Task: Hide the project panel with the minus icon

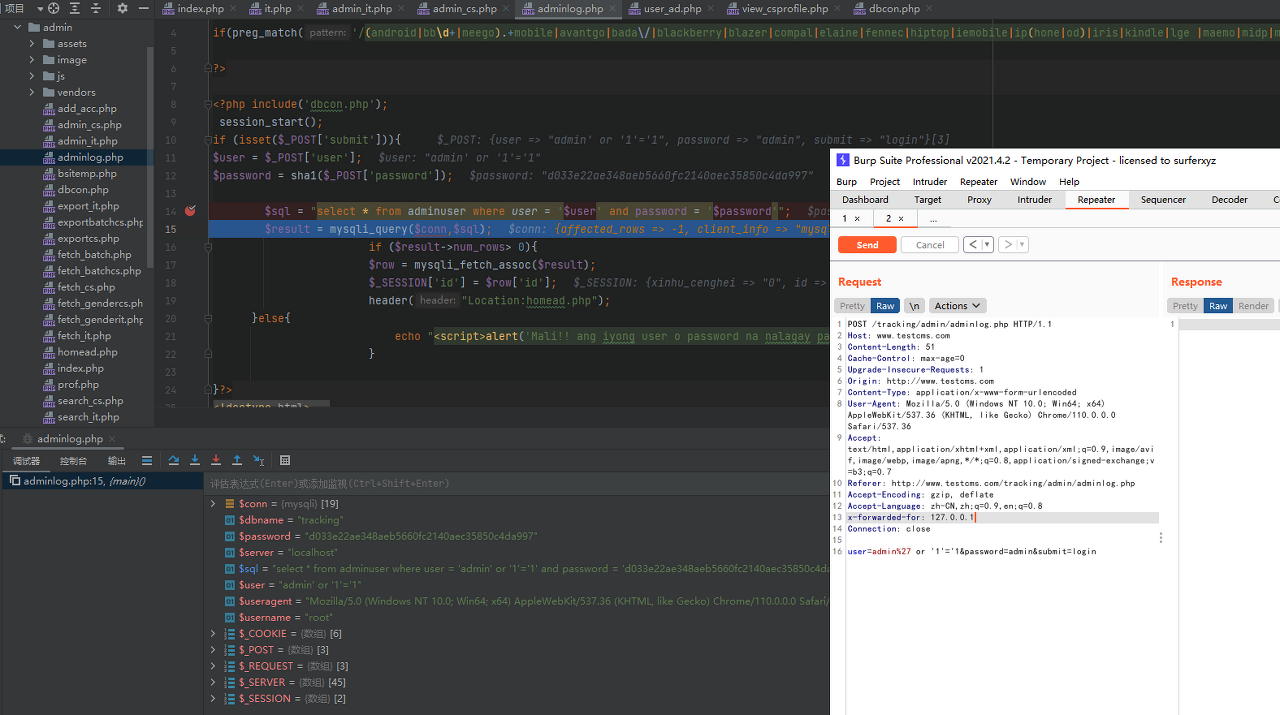Action: click(143, 8)
